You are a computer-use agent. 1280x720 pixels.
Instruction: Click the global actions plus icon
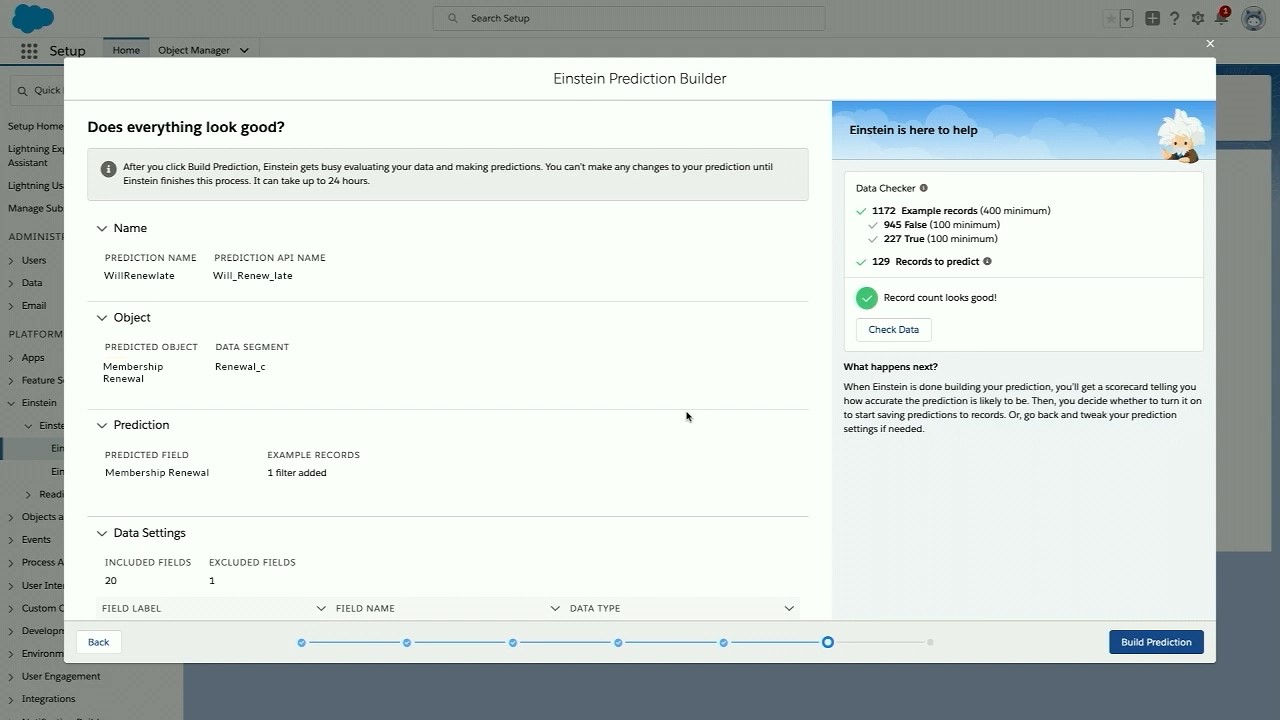1153,18
